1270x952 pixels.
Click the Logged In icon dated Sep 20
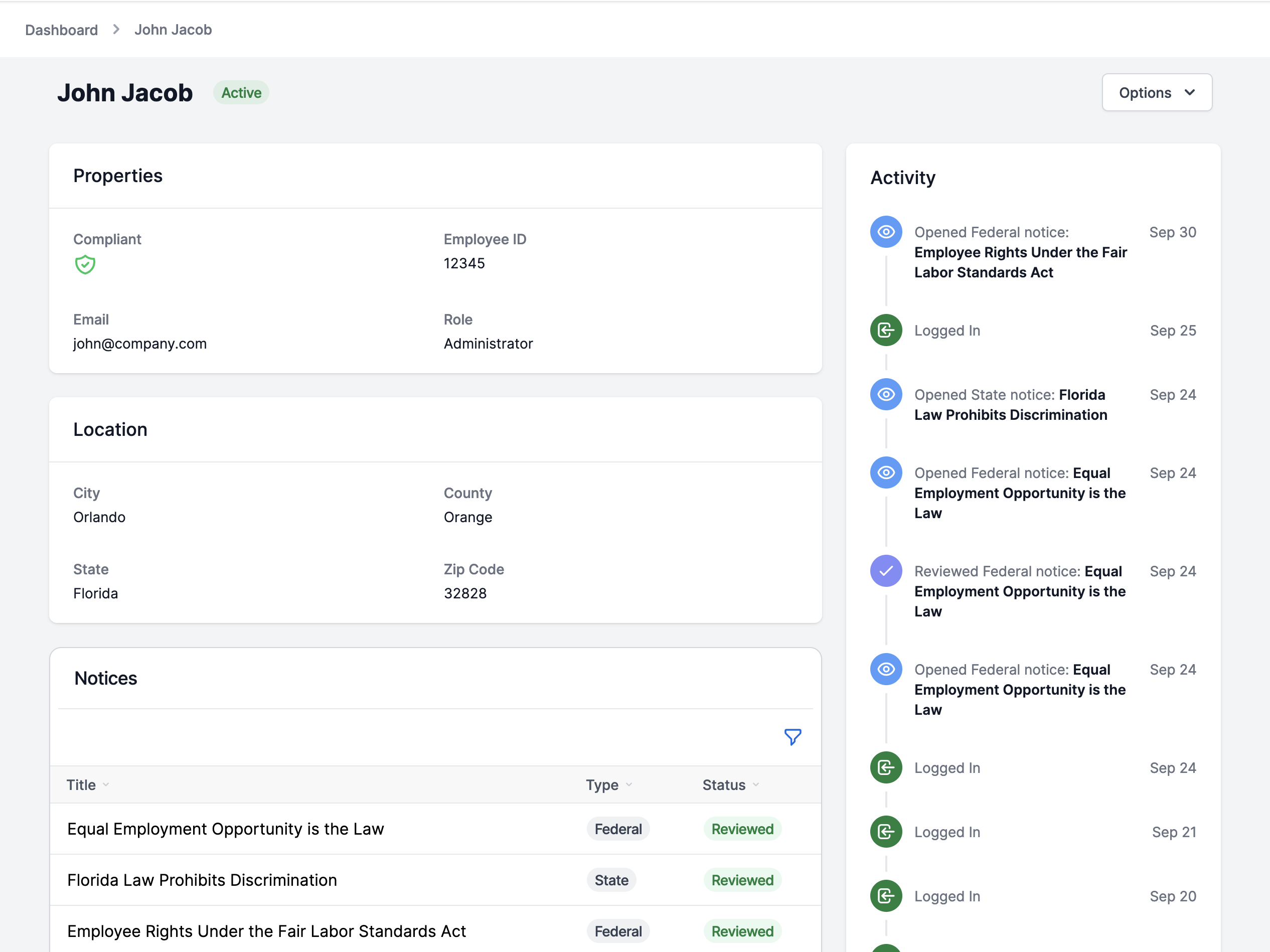click(x=886, y=896)
